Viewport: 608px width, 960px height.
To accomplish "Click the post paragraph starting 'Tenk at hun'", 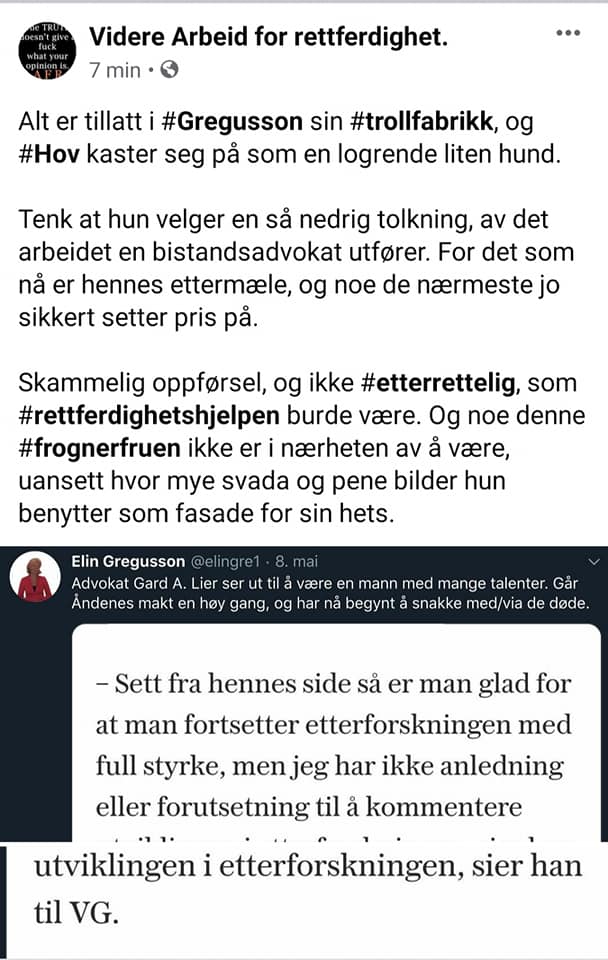I will click(x=296, y=269).
